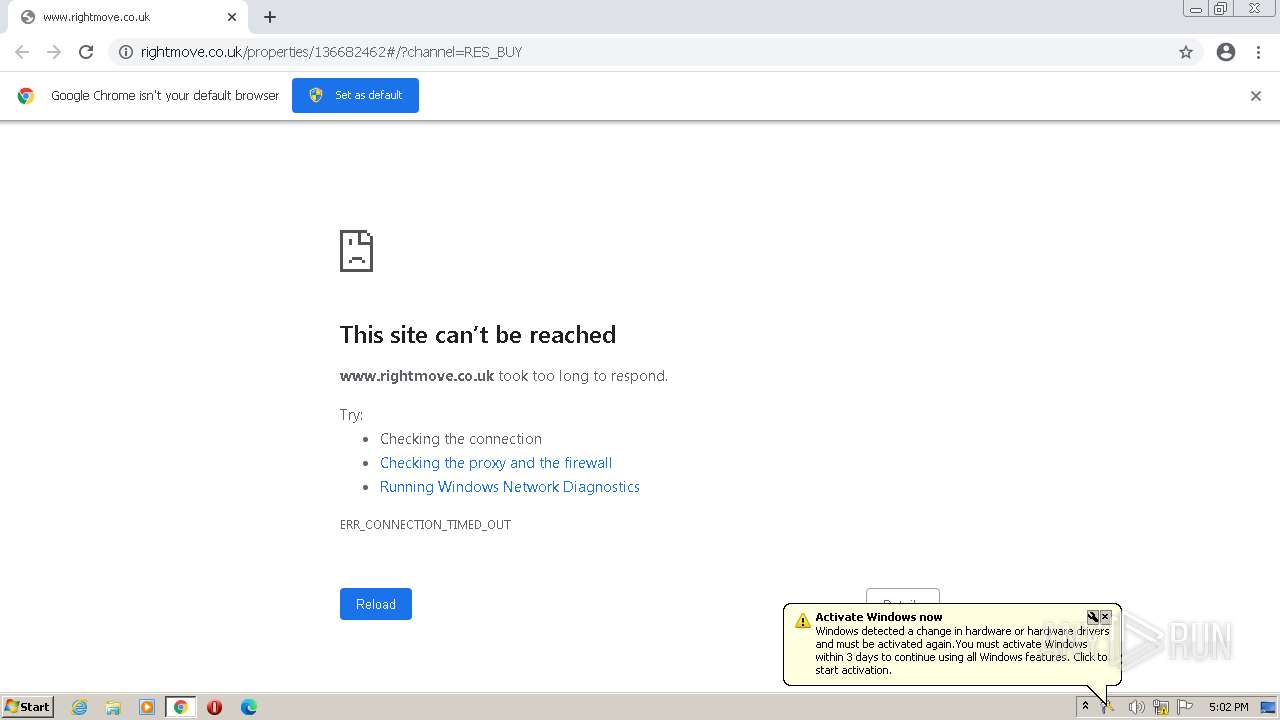Open Windows Explorer folder in taskbar
This screenshot has width=1280, height=720.
pos(113,707)
